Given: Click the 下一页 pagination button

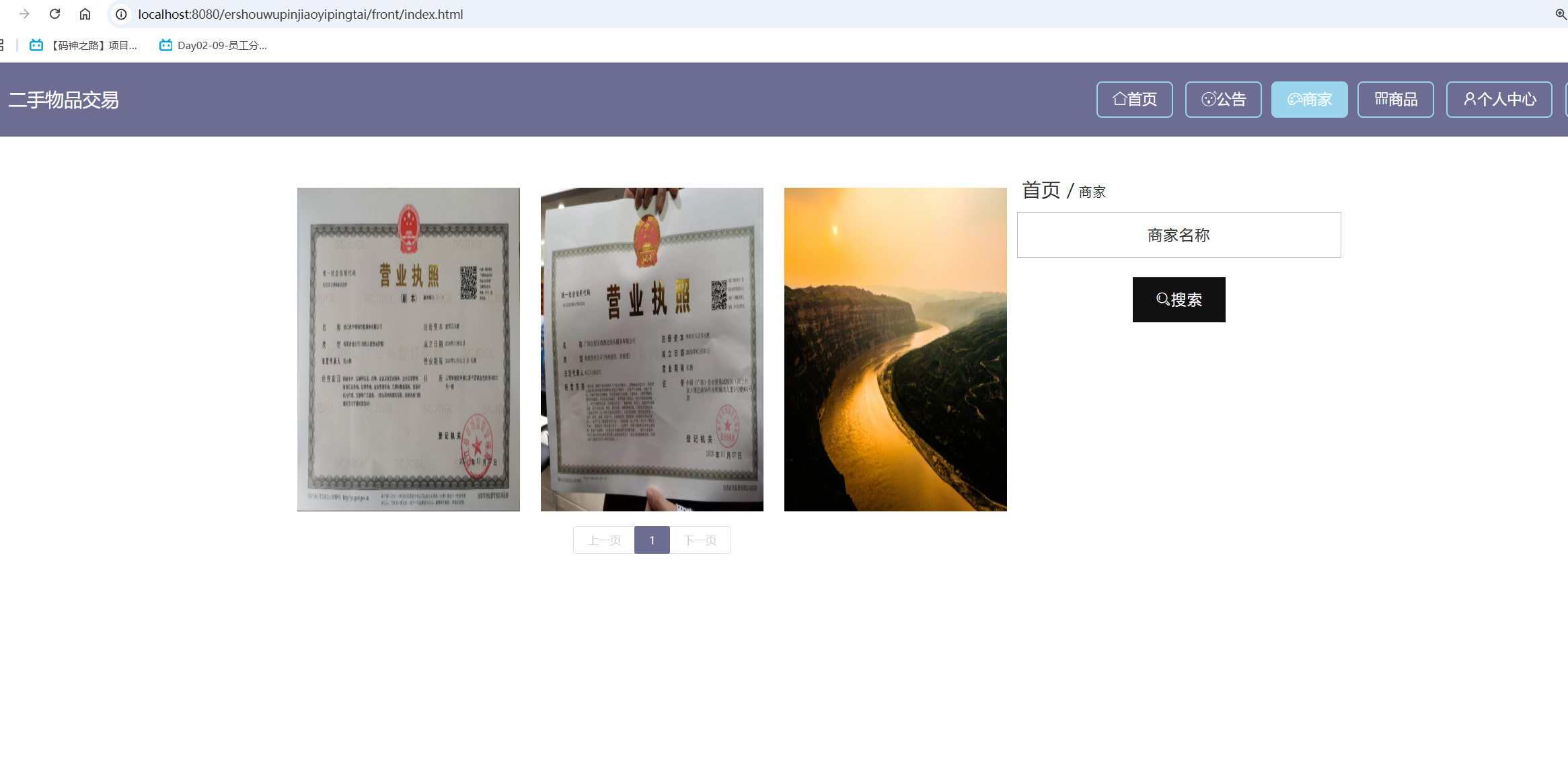Looking at the screenshot, I should coord(700,540).
